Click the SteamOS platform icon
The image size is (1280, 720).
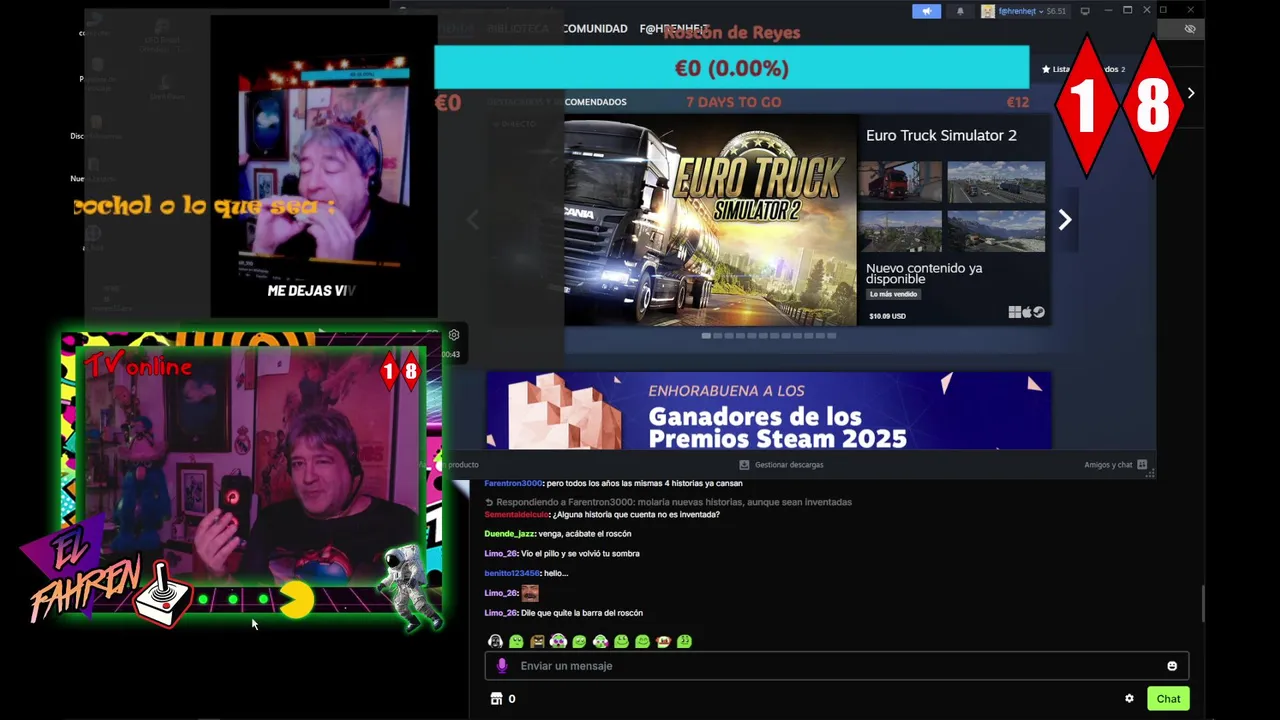1039,312
